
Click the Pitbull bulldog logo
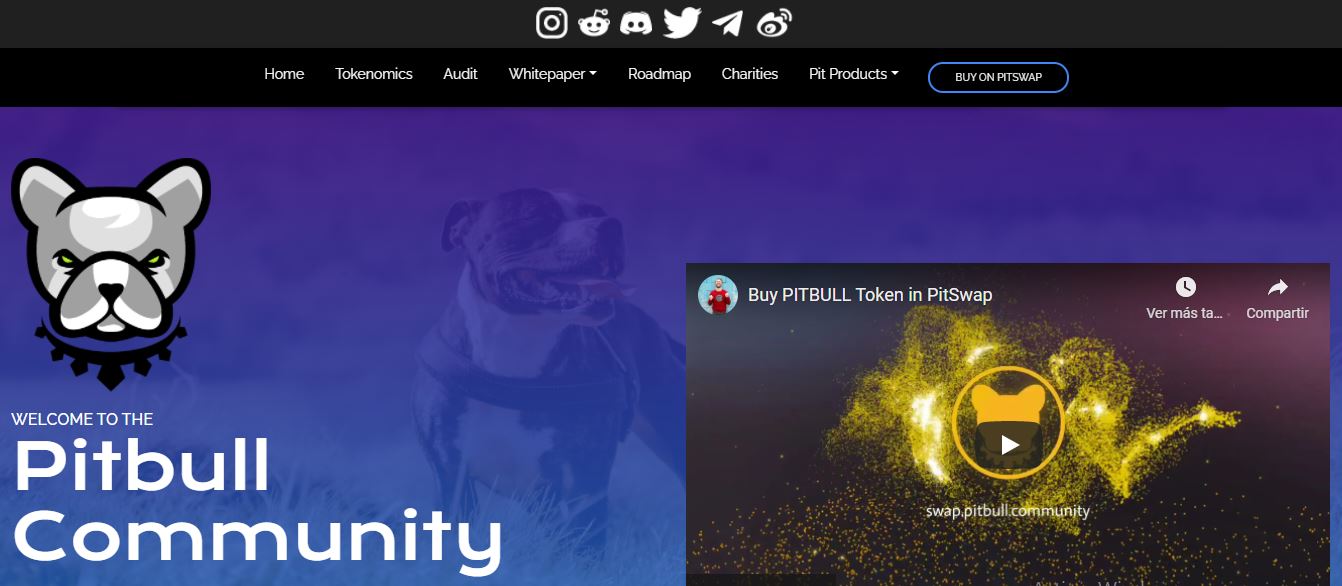111,273
